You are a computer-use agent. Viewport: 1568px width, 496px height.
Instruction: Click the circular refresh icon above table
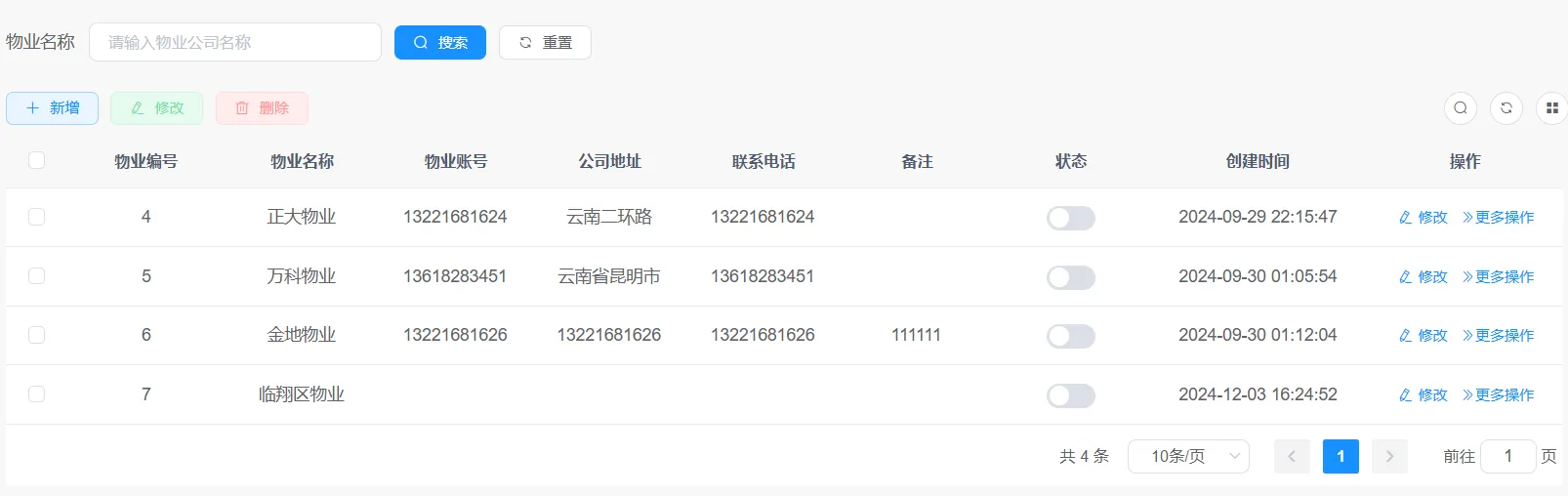(1506, 108)
